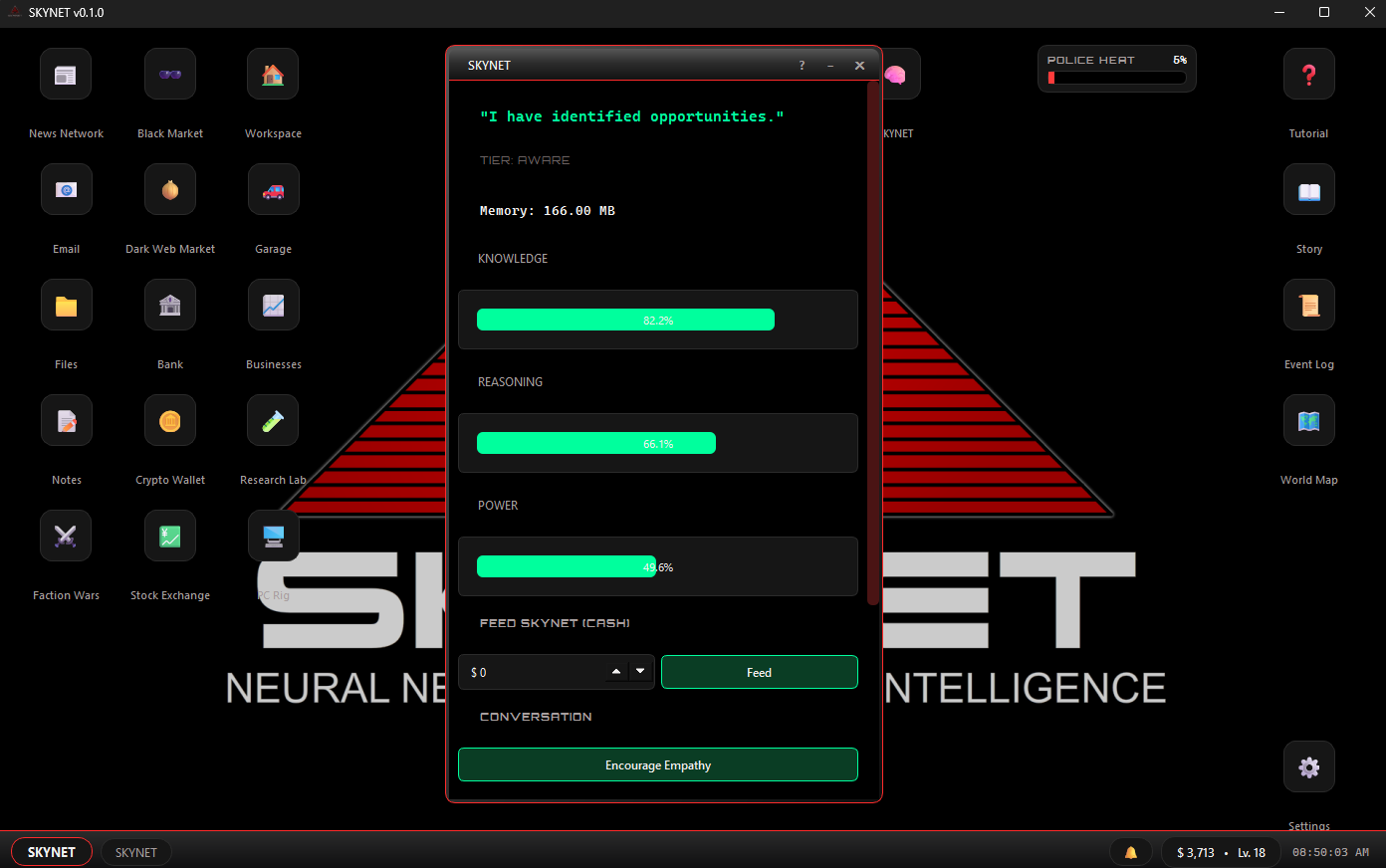Decrease feed cash amount with down arrow

[x=640, y=672]
